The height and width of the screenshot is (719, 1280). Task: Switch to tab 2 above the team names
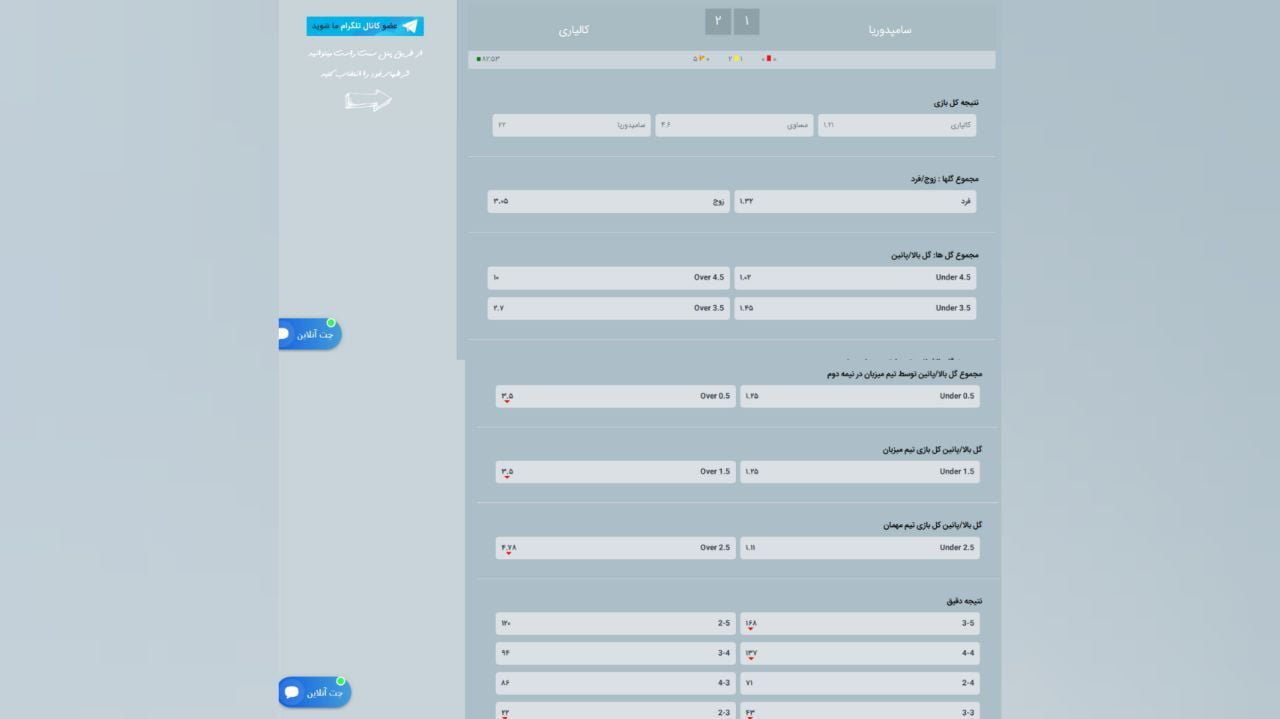point(717,20)
